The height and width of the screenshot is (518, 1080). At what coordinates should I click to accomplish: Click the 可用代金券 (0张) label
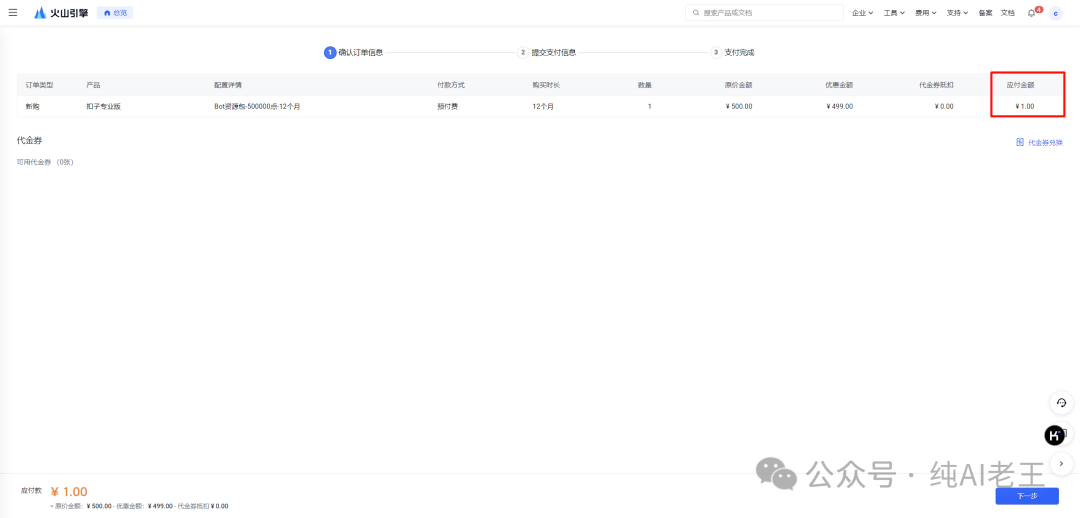45,163
